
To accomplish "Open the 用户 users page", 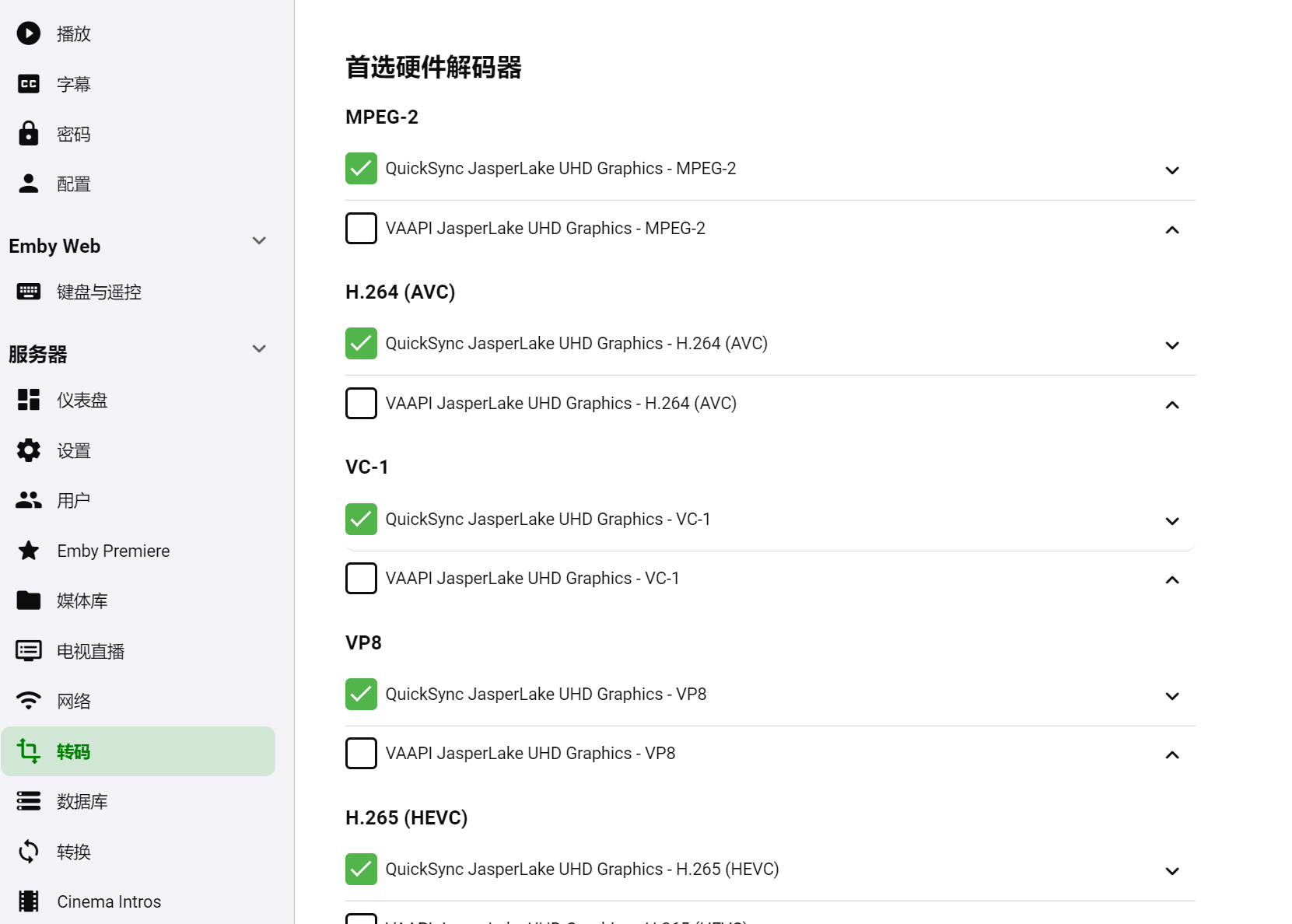I will point(73,500).
